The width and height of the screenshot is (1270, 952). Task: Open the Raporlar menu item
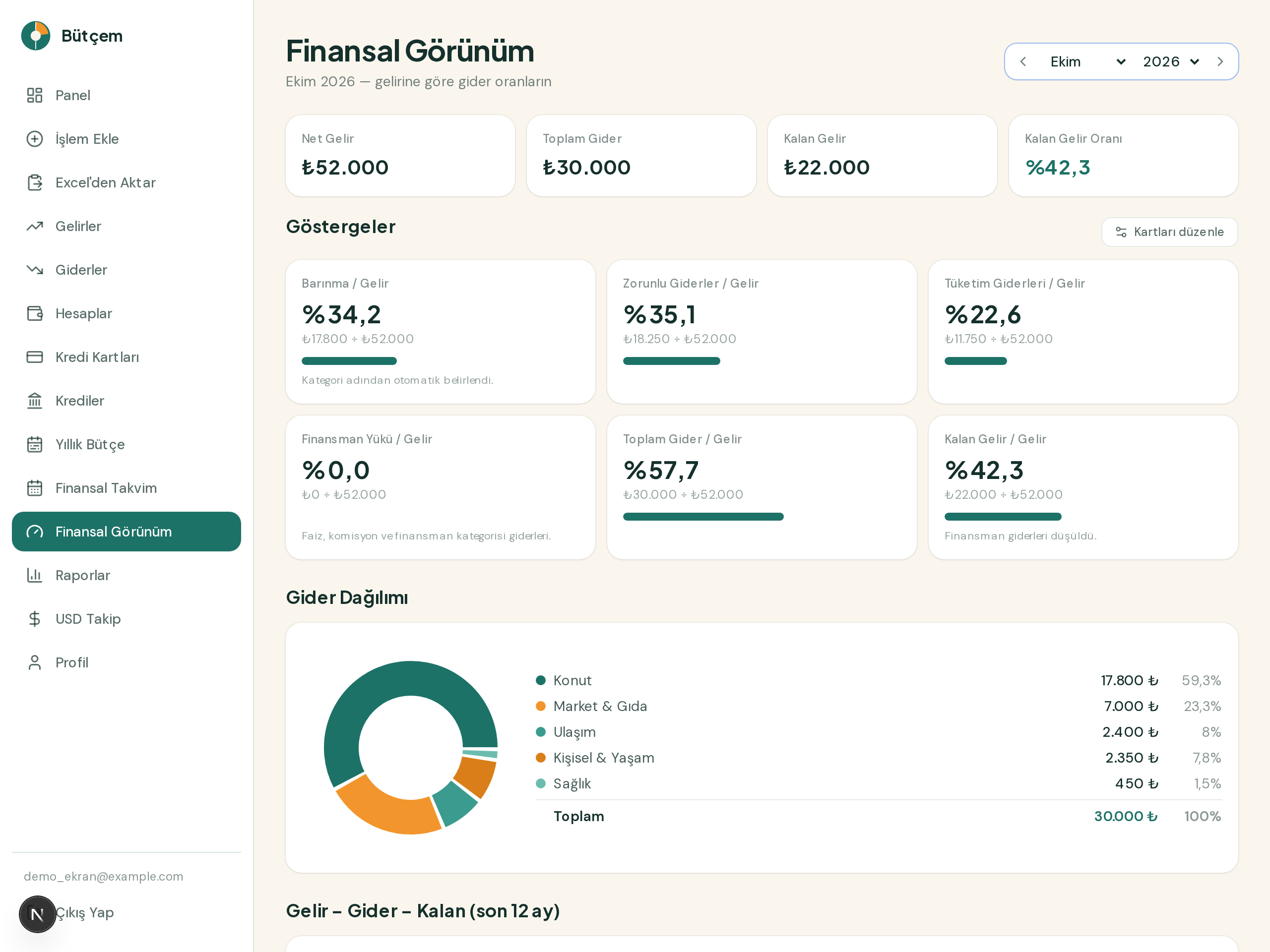(127, 575)
